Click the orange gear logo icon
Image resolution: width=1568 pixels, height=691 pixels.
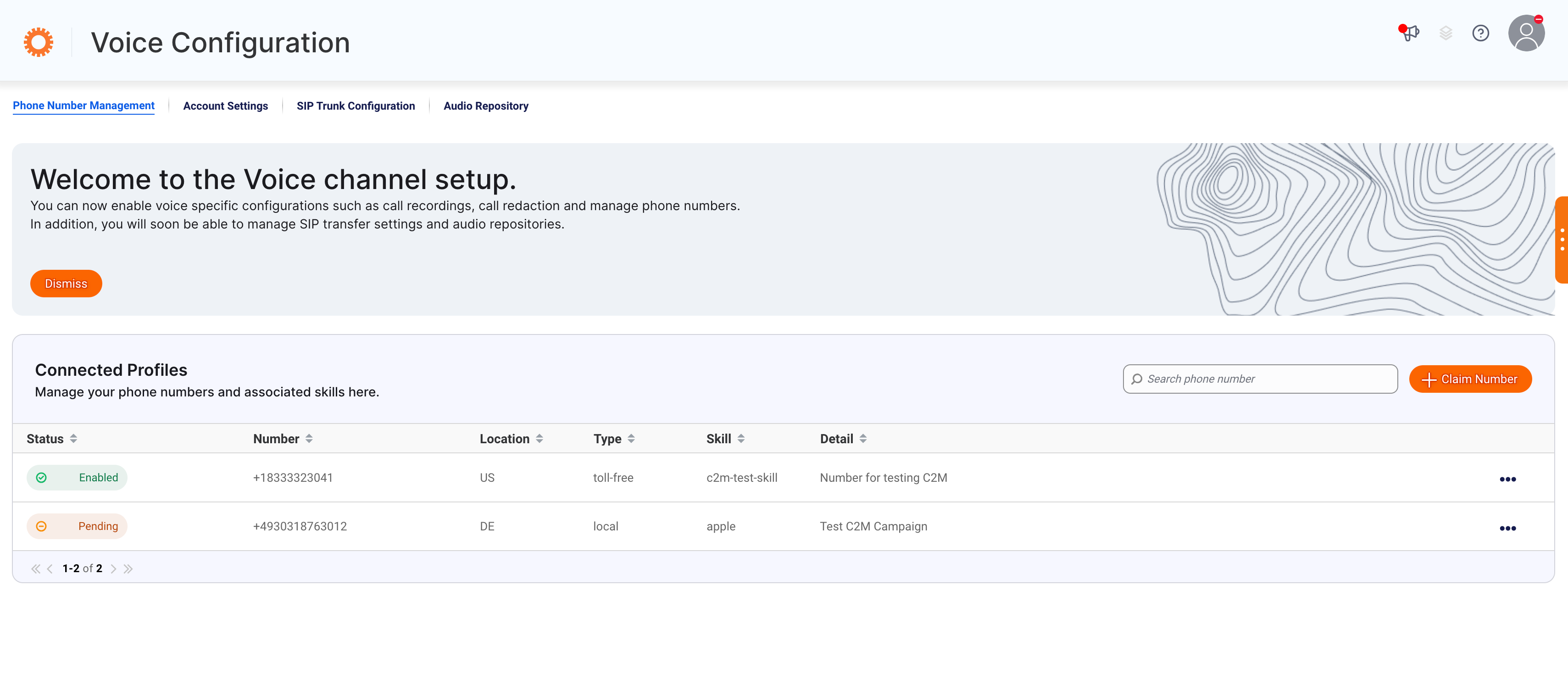coord(39,42)
